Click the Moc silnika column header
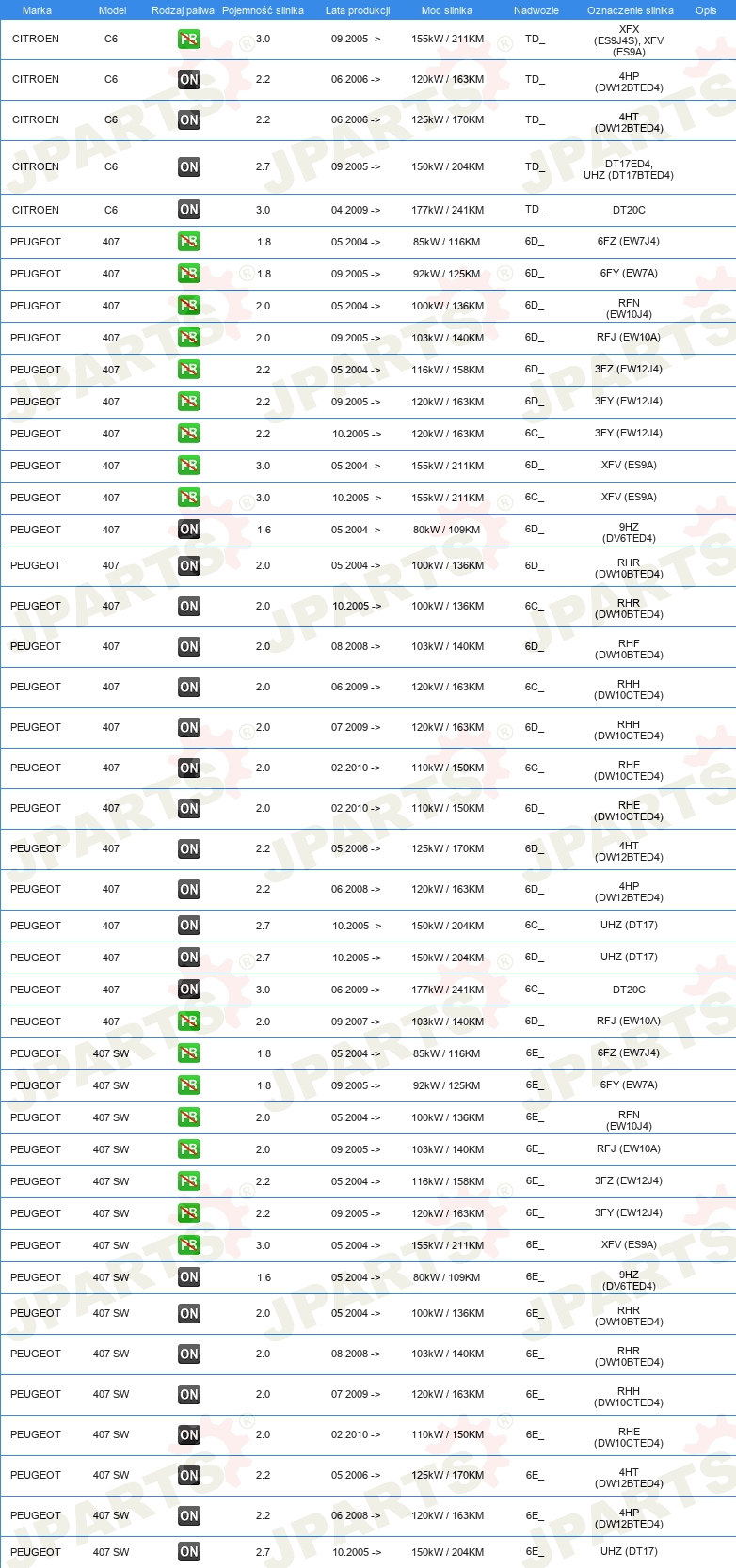The width and height of the screenshot is (736, 1568). pos(447,10)
